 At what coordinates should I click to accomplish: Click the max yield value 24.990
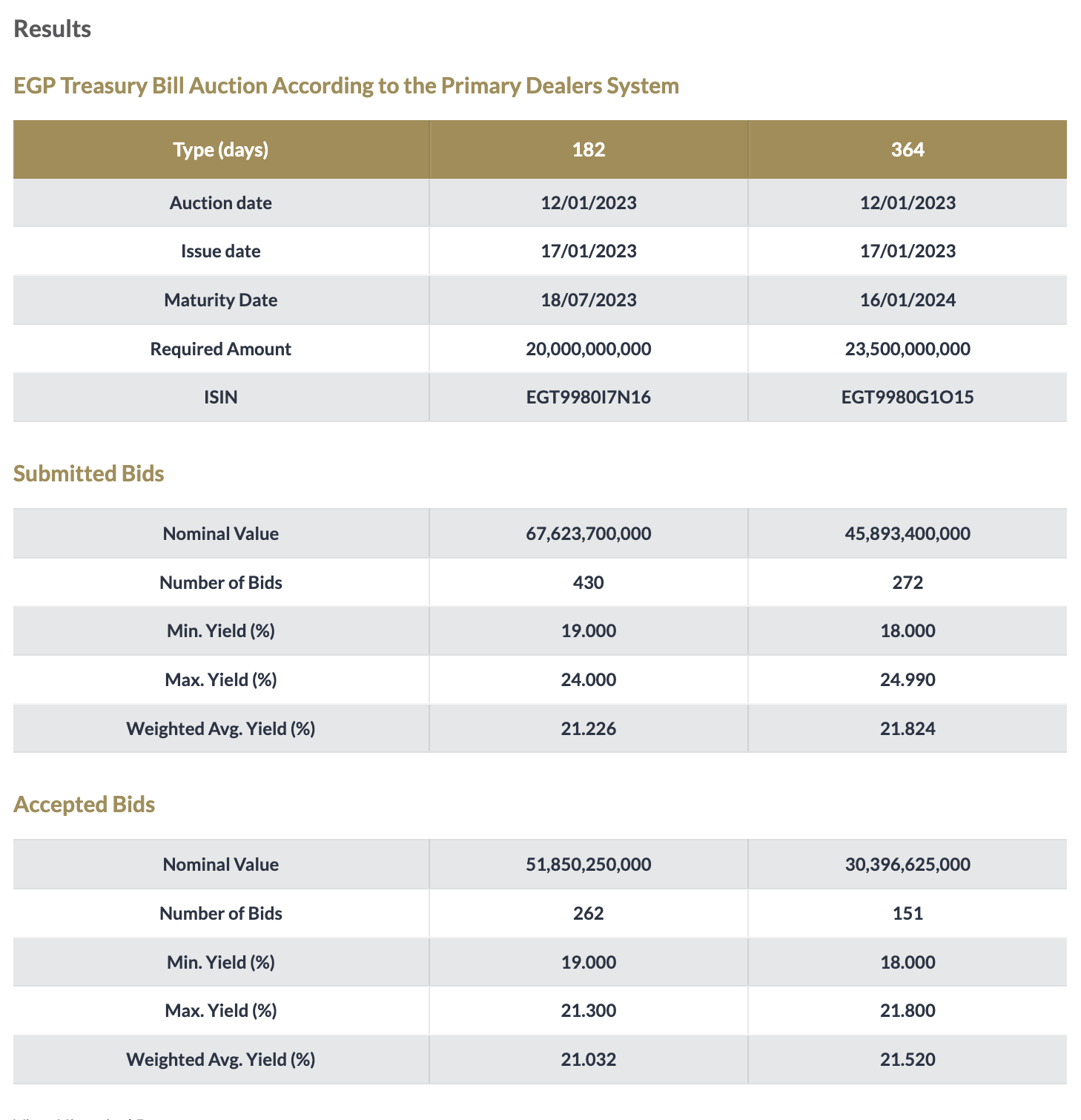click(908, 680)
